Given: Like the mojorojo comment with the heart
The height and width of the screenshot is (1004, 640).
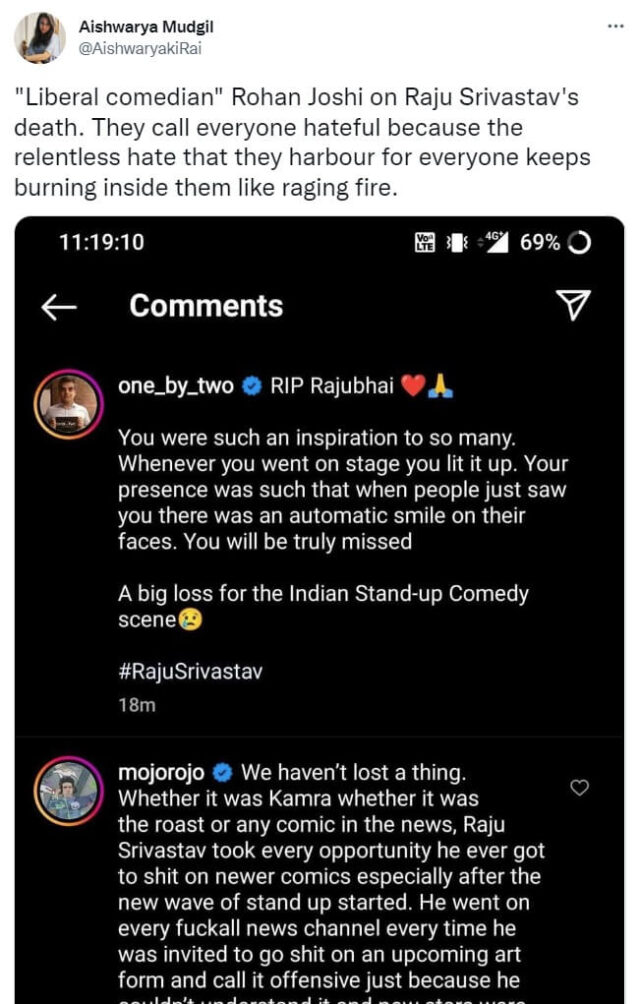Looking at the screenshot, I should pyautogui.click(x=579, y=788).
